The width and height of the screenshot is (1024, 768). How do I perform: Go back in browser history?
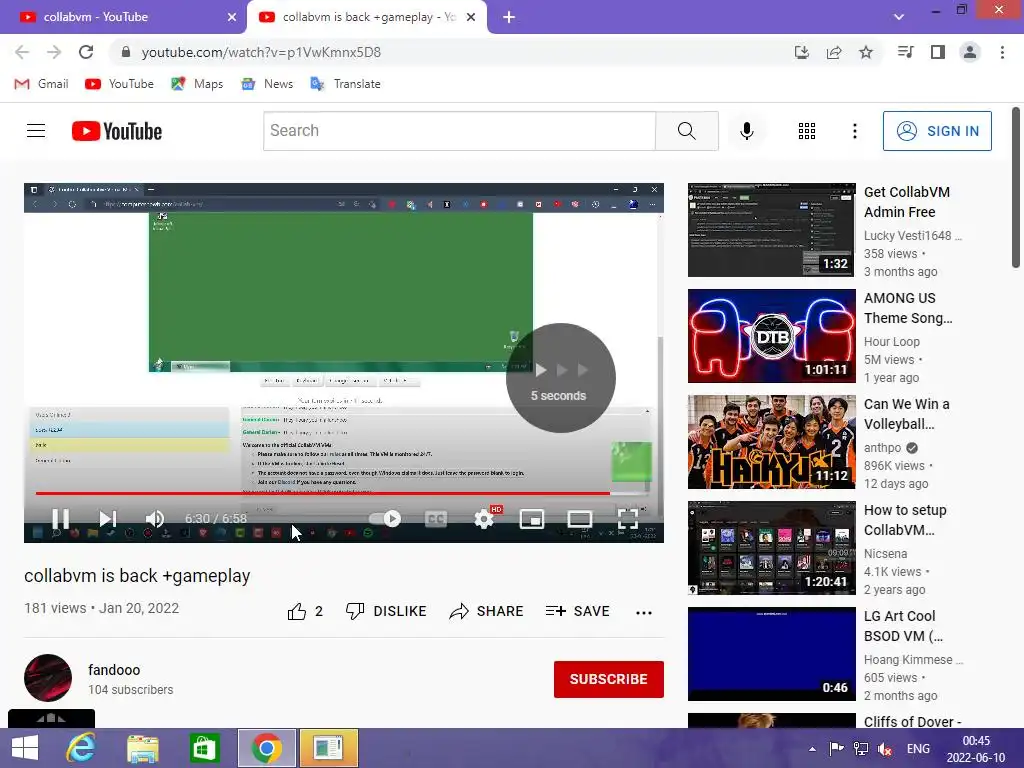[x=22, y=52]
